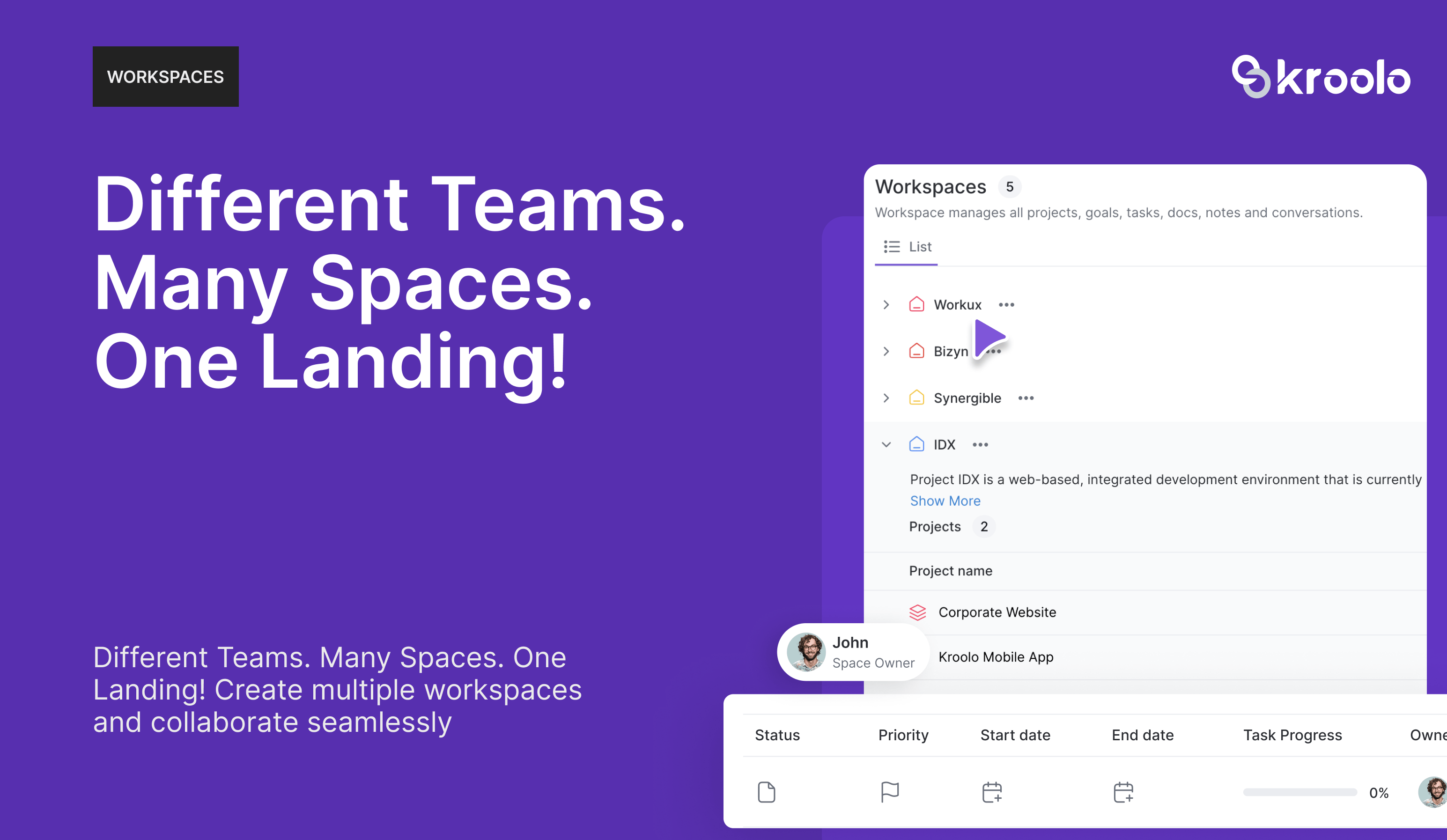The height and width of the screenshot is (840, 1447).
Task: Open the Kroolo Mobile App project
Action: coord(996,657)
